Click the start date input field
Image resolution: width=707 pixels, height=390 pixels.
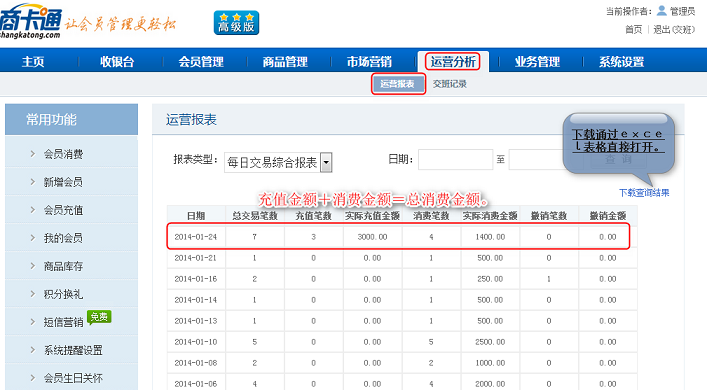point(455,160)
